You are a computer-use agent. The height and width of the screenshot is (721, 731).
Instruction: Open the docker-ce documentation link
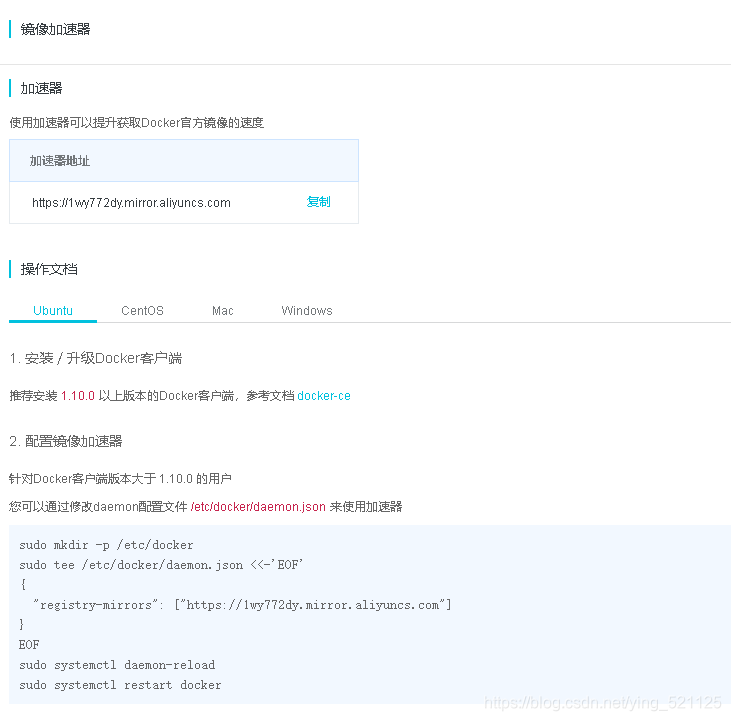324,396
